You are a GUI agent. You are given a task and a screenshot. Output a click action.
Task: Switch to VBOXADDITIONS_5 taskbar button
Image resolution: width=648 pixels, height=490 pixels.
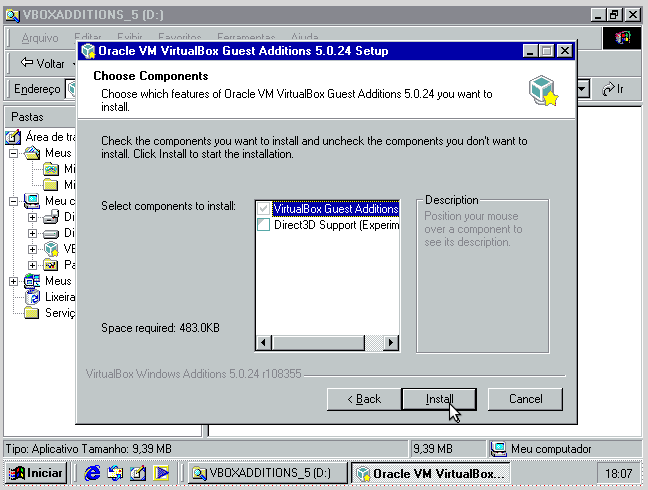click(x=268, y=473)
